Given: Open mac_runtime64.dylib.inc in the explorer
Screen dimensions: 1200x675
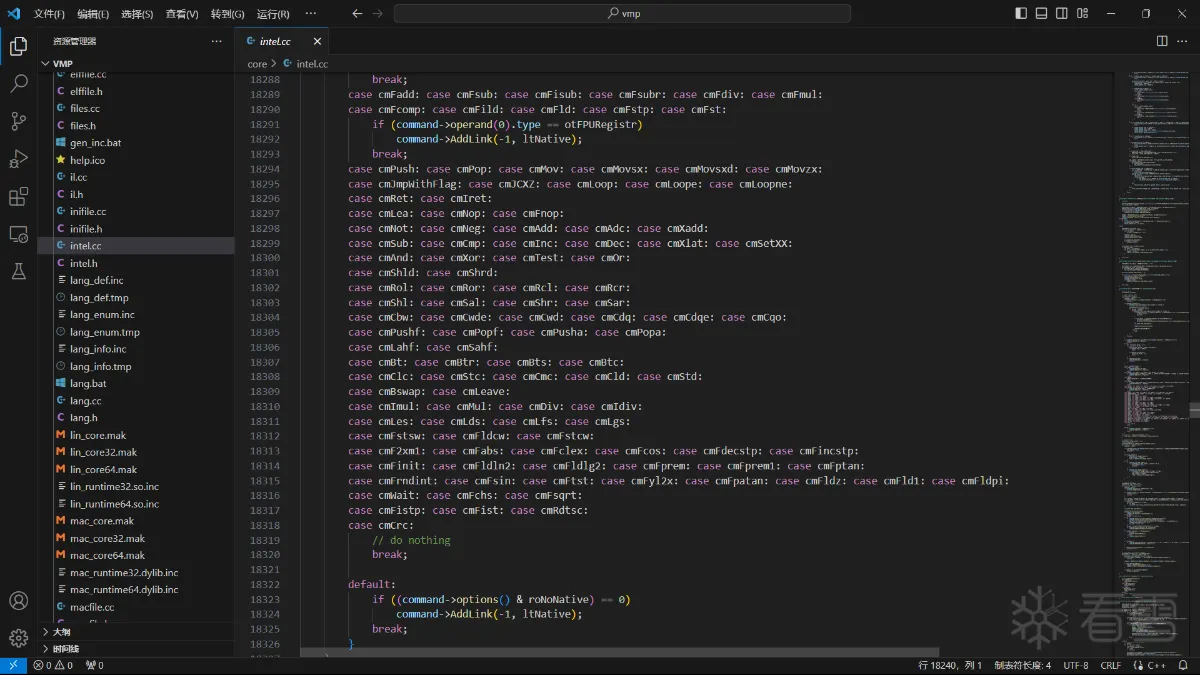Looking at the screenshot, I should click(x=136, y=590).
